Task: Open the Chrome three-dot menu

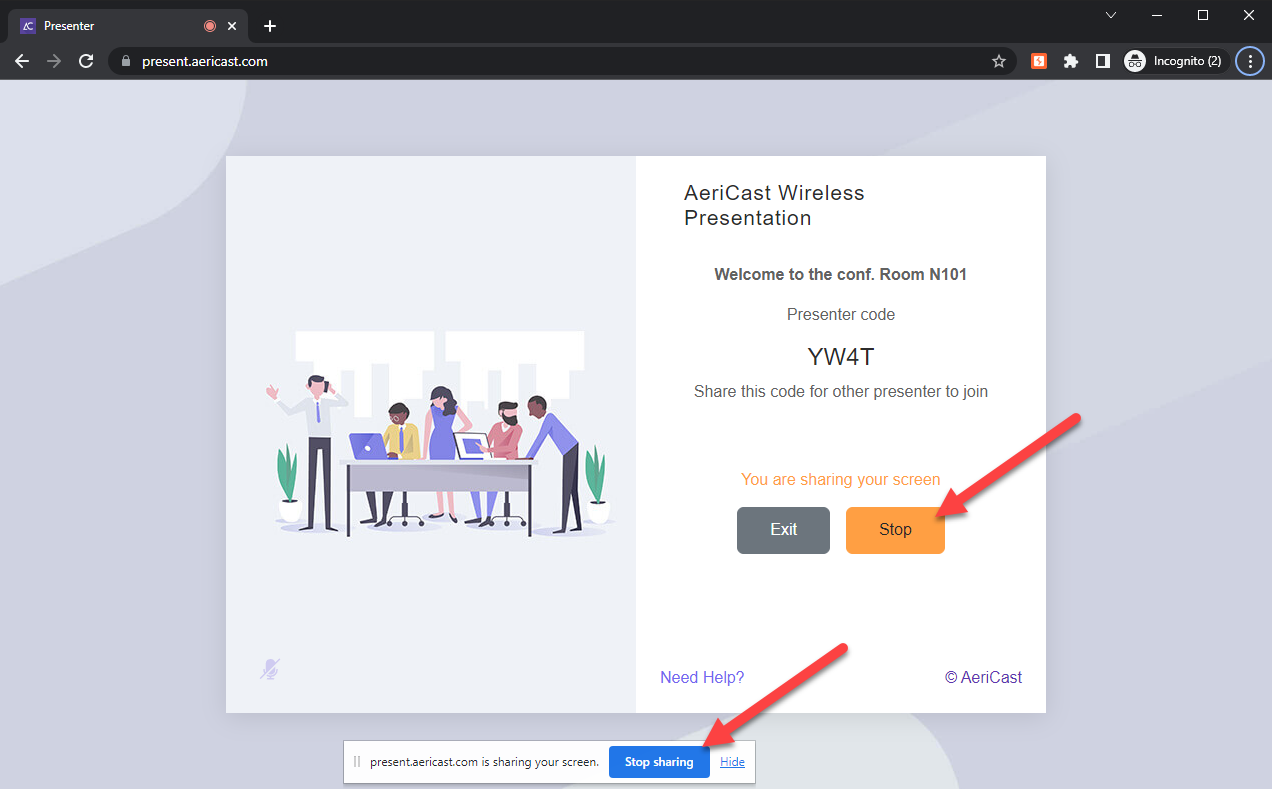Action: point(1250,61)
